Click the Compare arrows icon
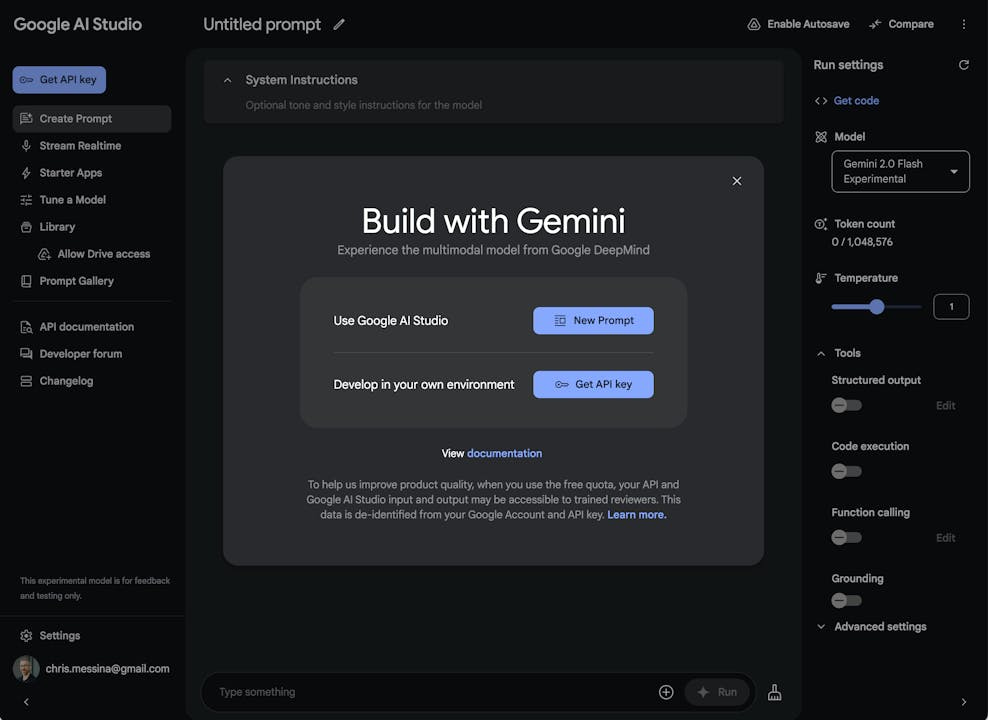 875,25
